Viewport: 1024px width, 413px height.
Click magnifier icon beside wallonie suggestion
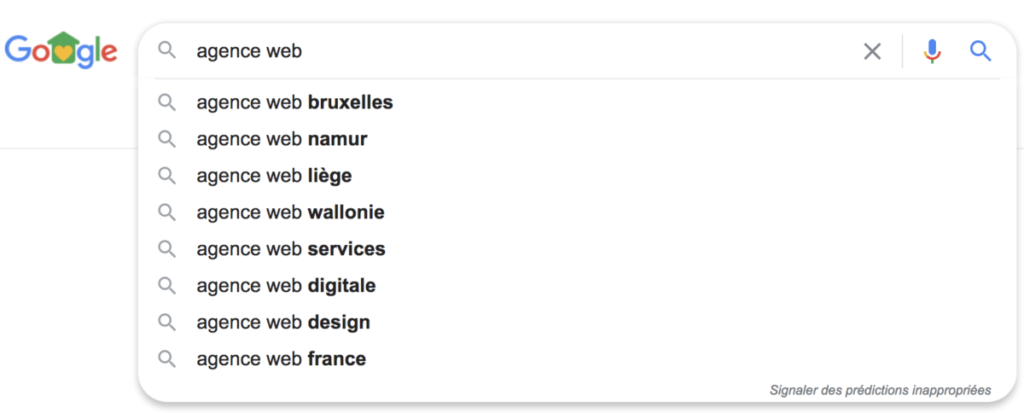[167, 212]
